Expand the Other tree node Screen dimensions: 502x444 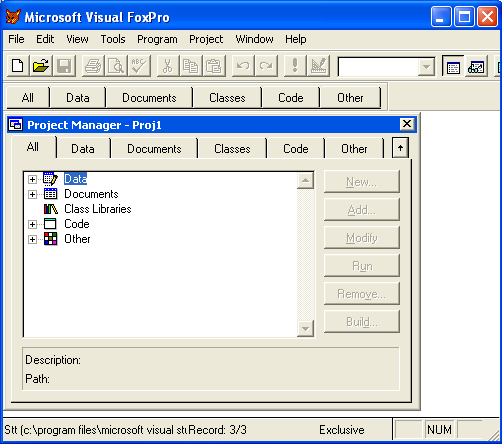32,239
